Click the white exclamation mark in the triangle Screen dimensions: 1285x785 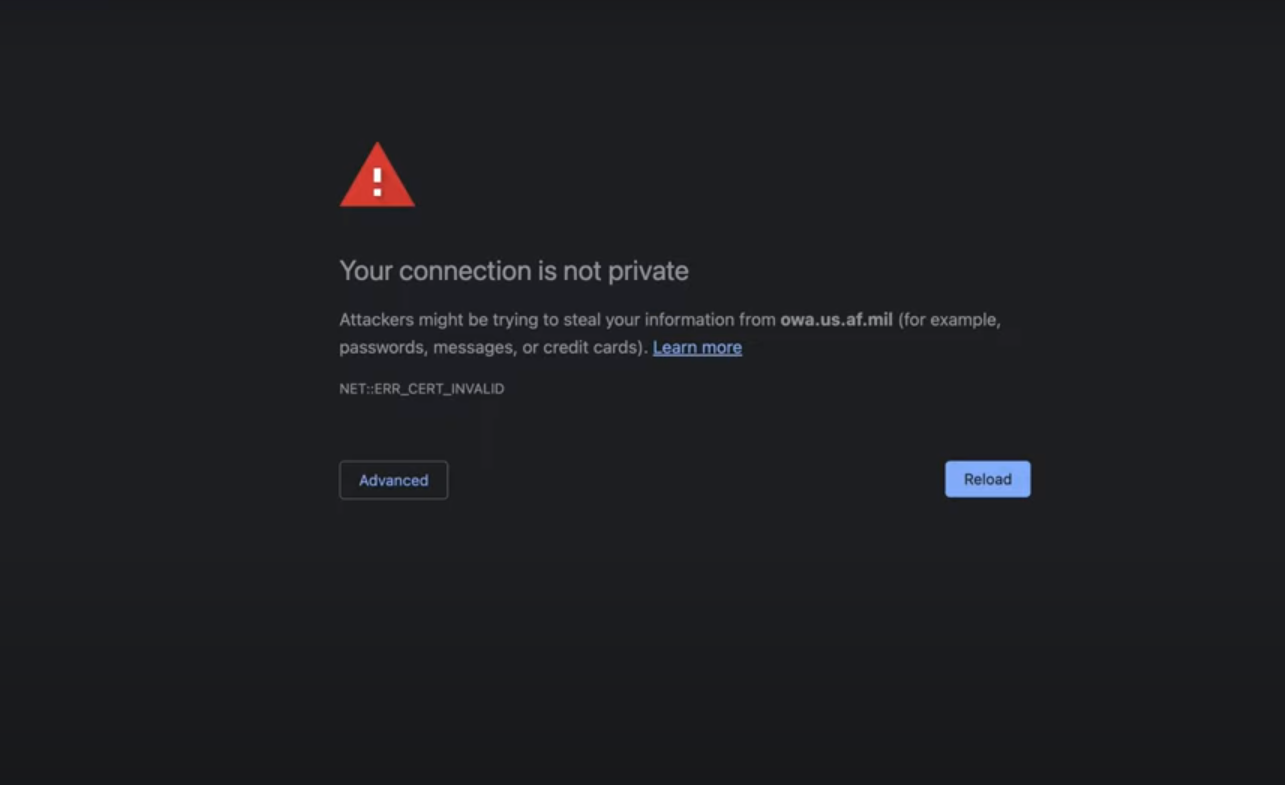pos(377,181)
